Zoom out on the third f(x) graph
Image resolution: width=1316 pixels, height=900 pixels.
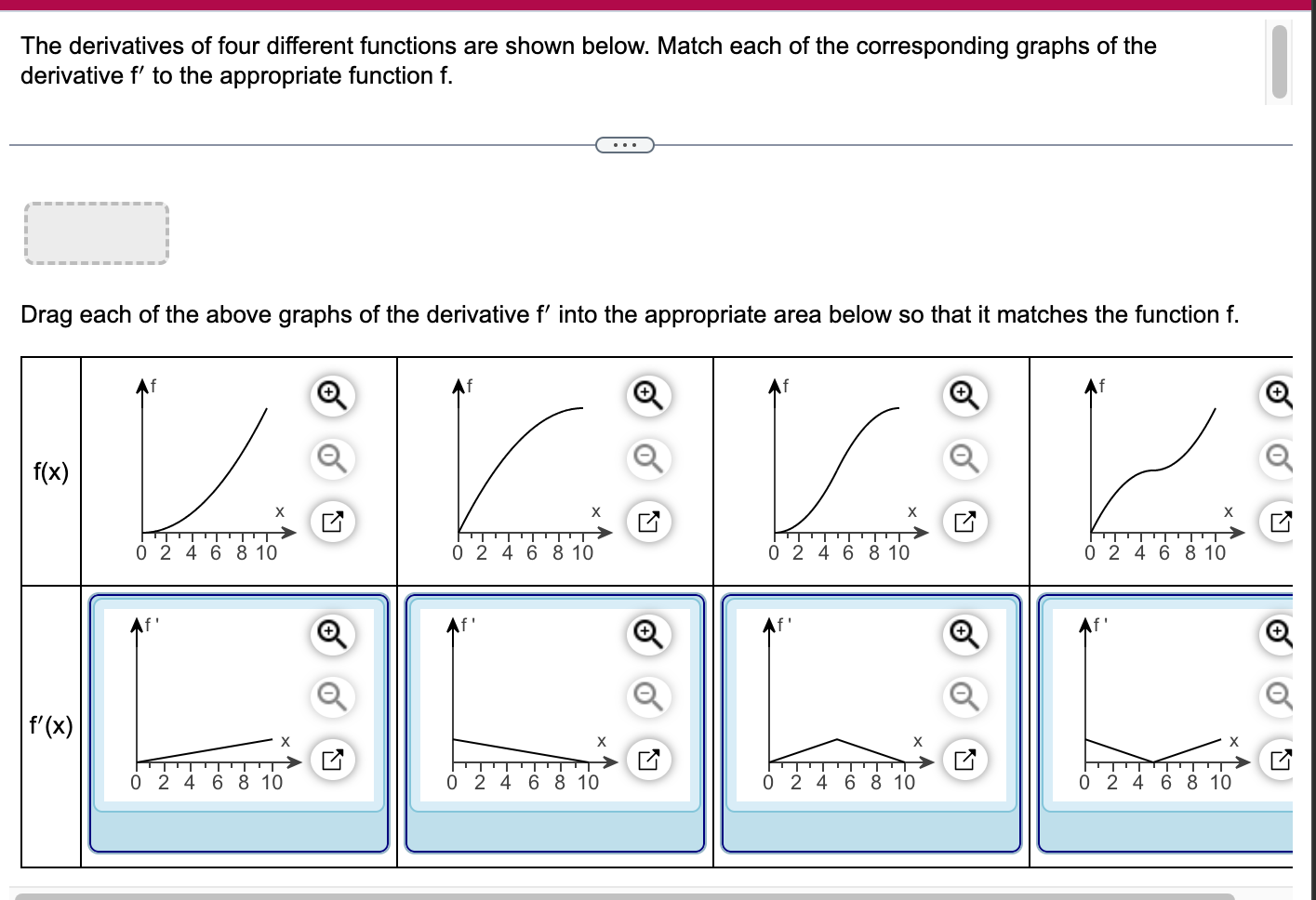[x=963, y=457]
